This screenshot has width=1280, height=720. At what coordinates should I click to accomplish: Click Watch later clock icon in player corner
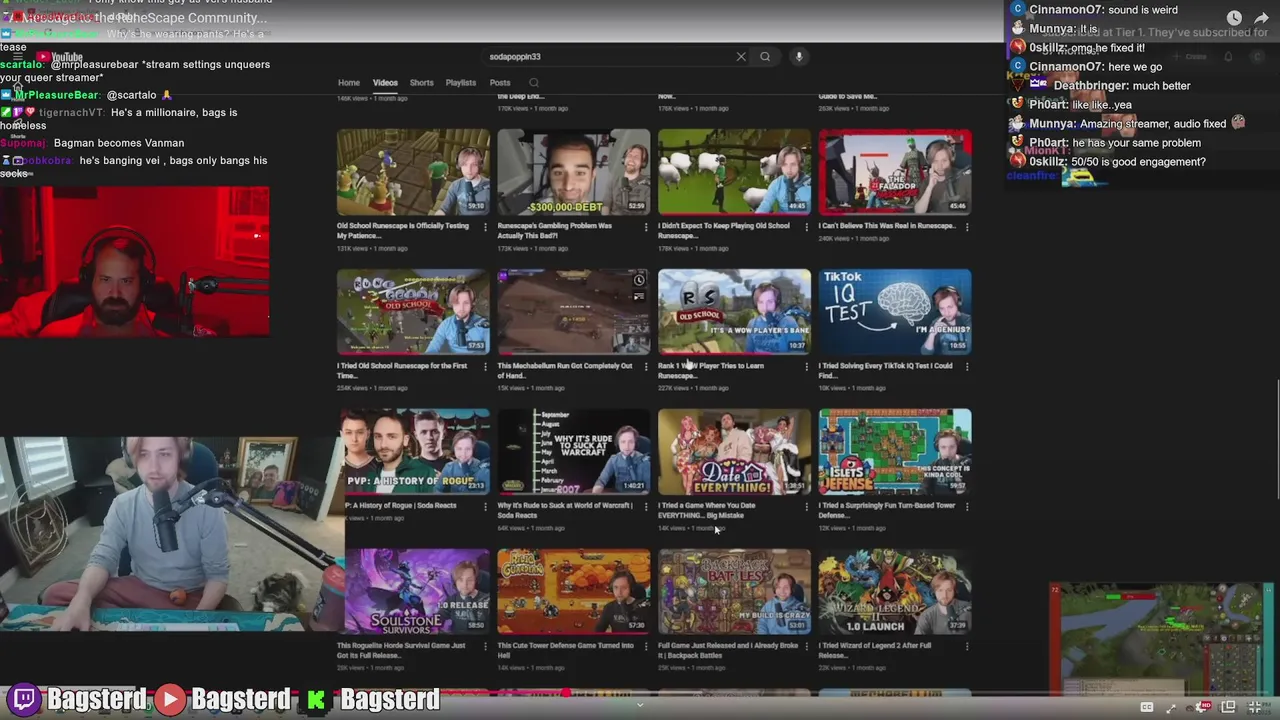1234,18
